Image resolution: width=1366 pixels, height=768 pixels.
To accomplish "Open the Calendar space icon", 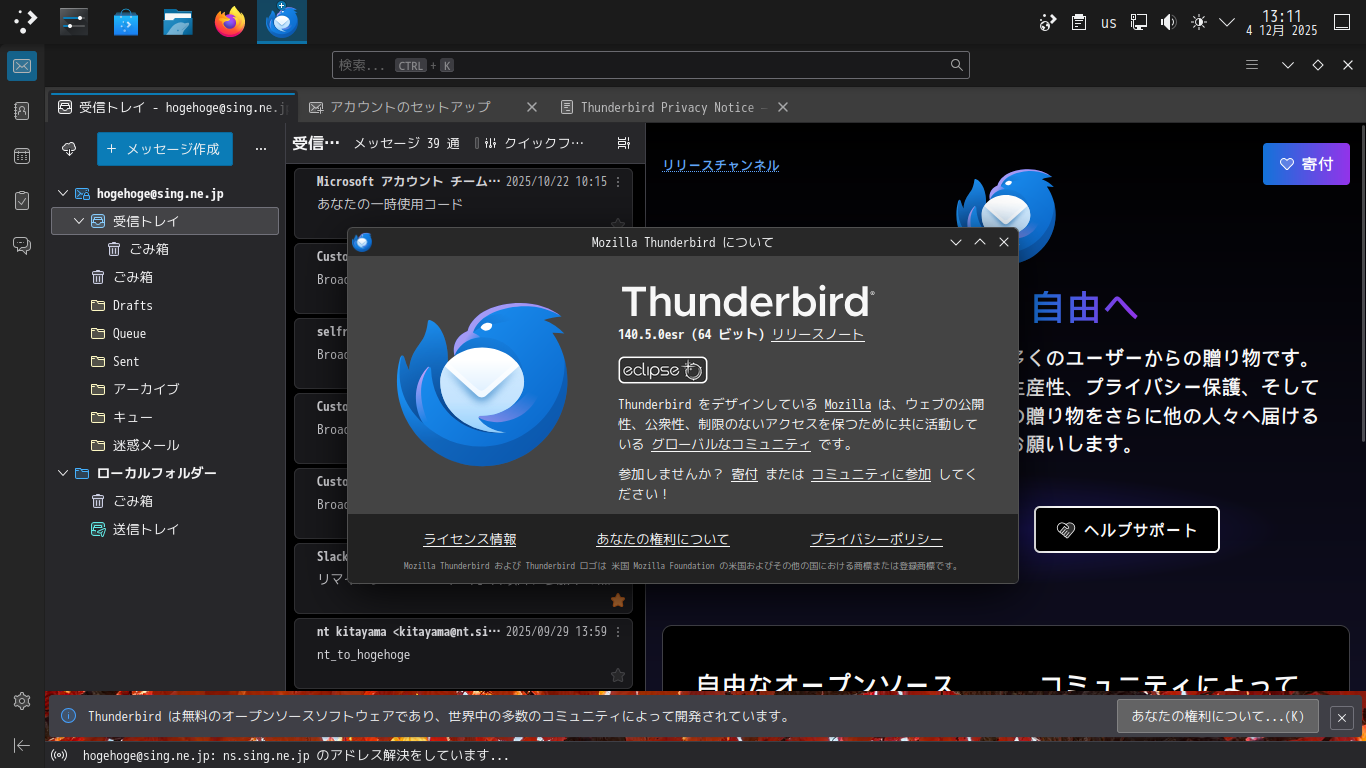I will [x=22, y=156].
